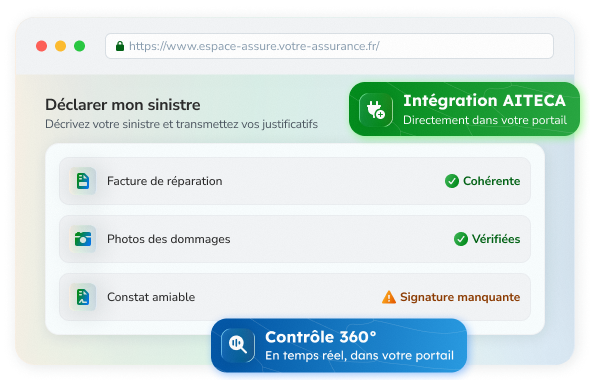Click the yellow minimize window dot
The image size is (590, 380).
point(61,46)
